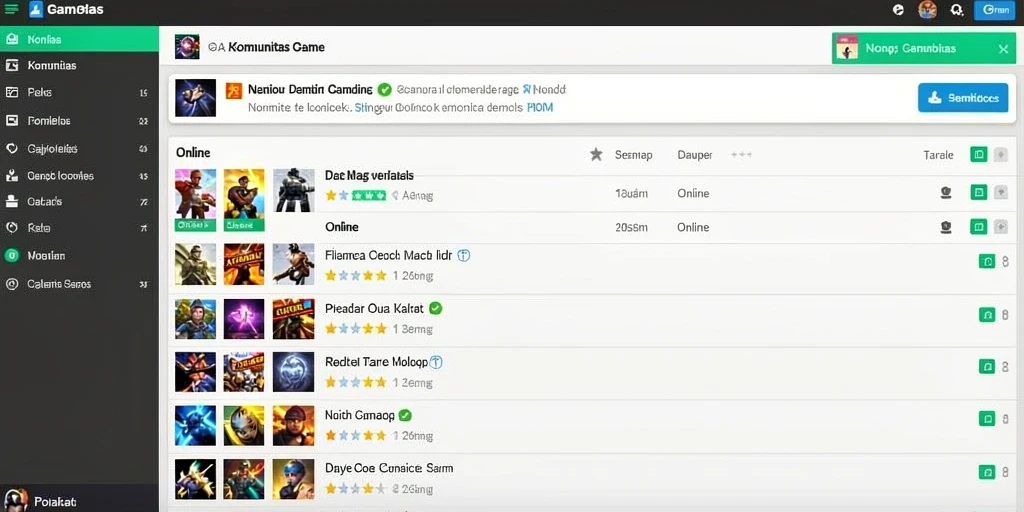Click the info icon beside Flemea Ceoch Macb lidr

click(463, 255)
